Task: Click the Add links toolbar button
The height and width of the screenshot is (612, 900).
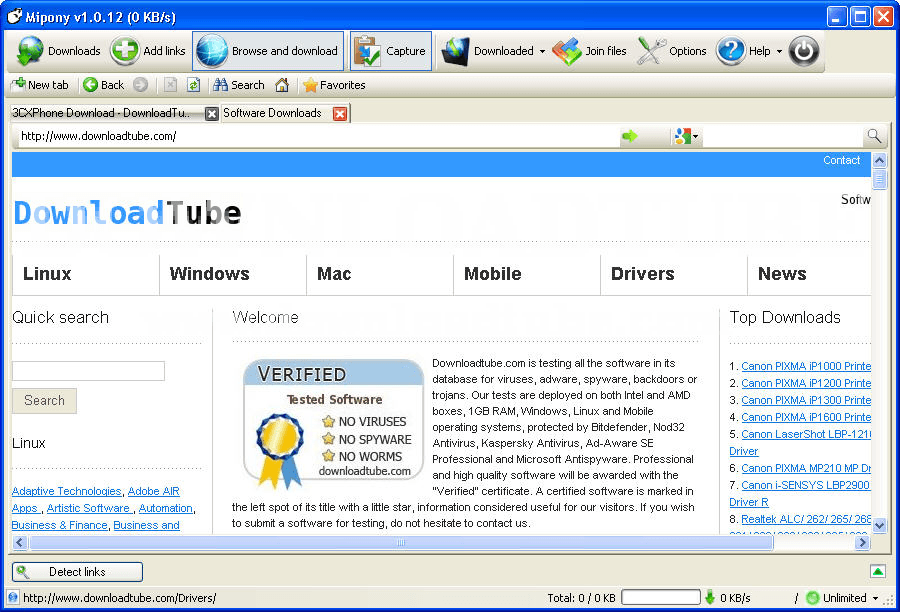Action: click(148, 51)
